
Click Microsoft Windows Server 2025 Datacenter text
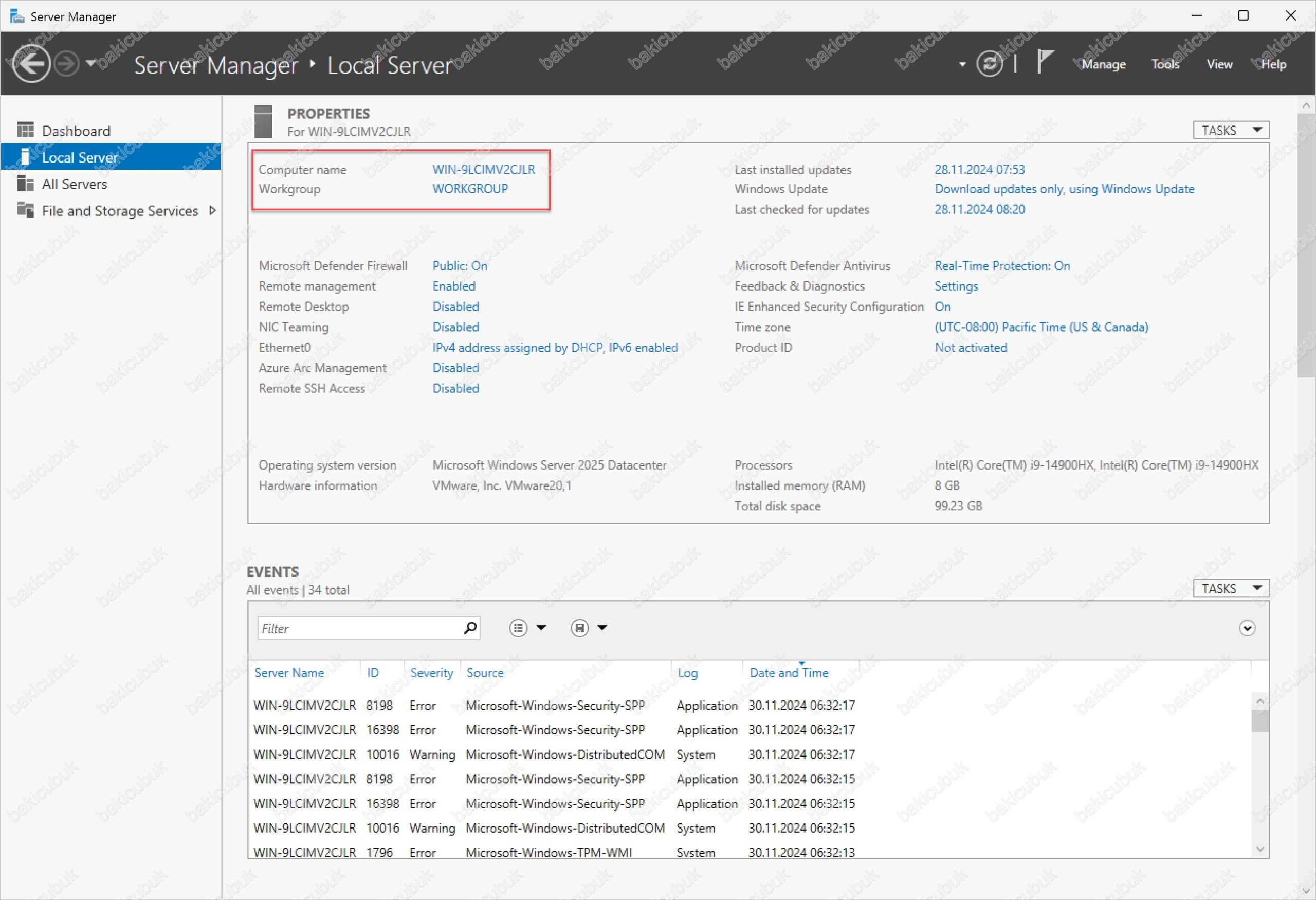coord(550,465)
